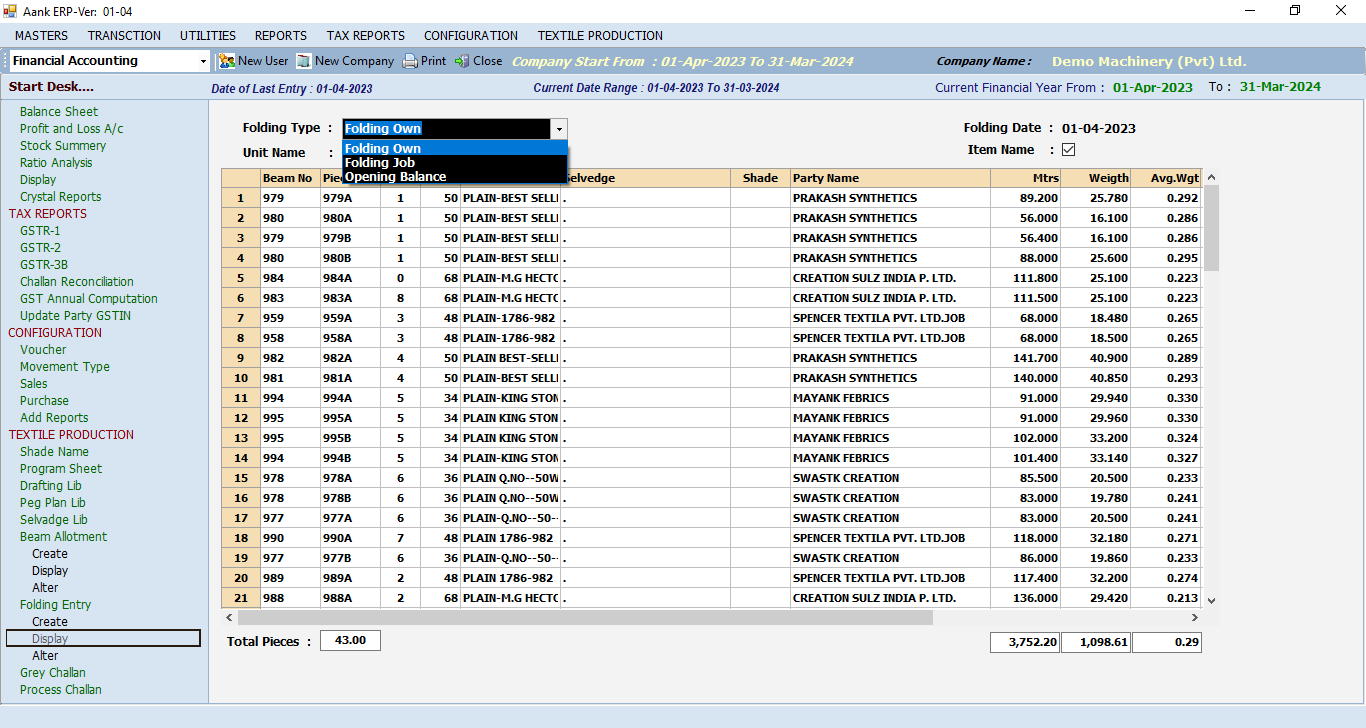Click weight value 40.850

point(1095,378)
